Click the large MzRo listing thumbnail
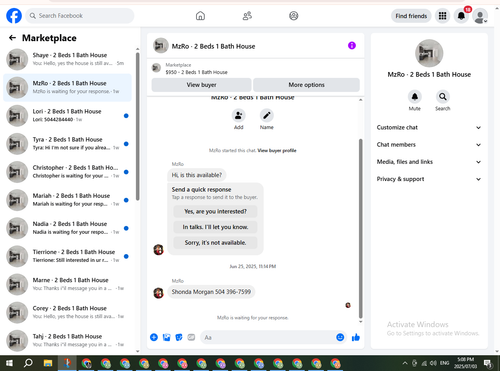 (429, 53)
